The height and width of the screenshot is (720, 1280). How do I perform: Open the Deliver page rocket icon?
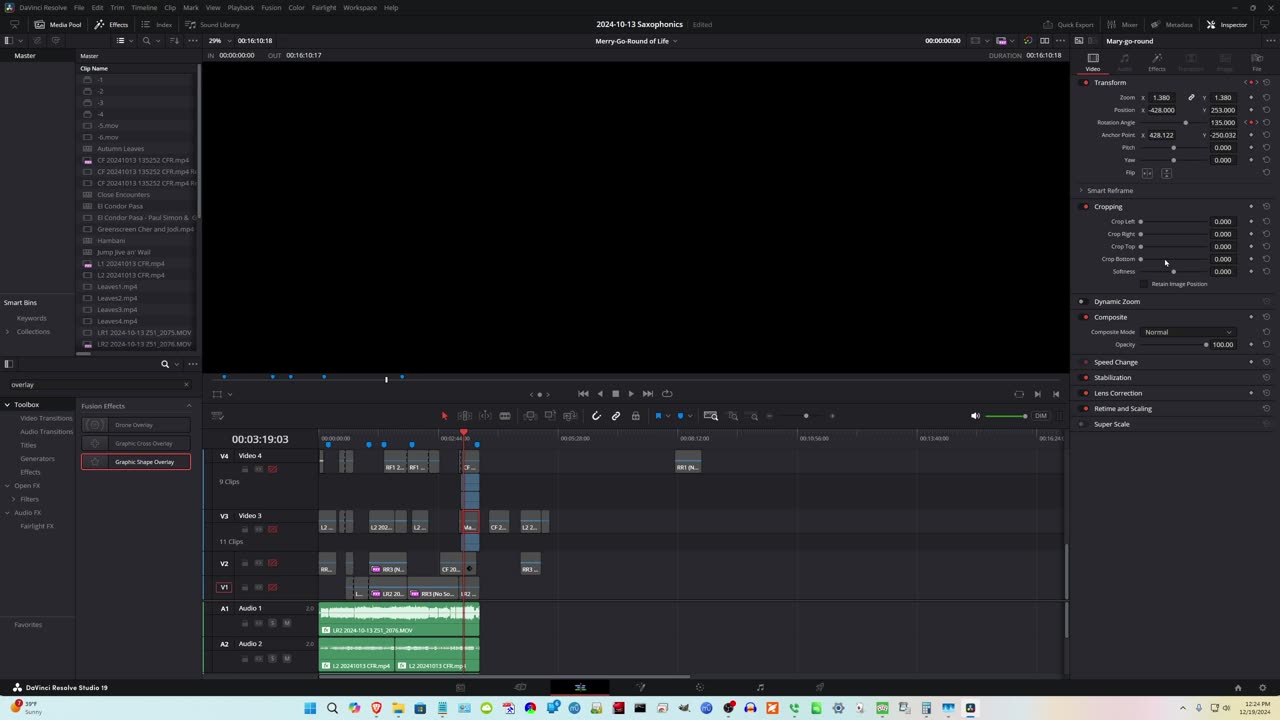coord(820,688)
